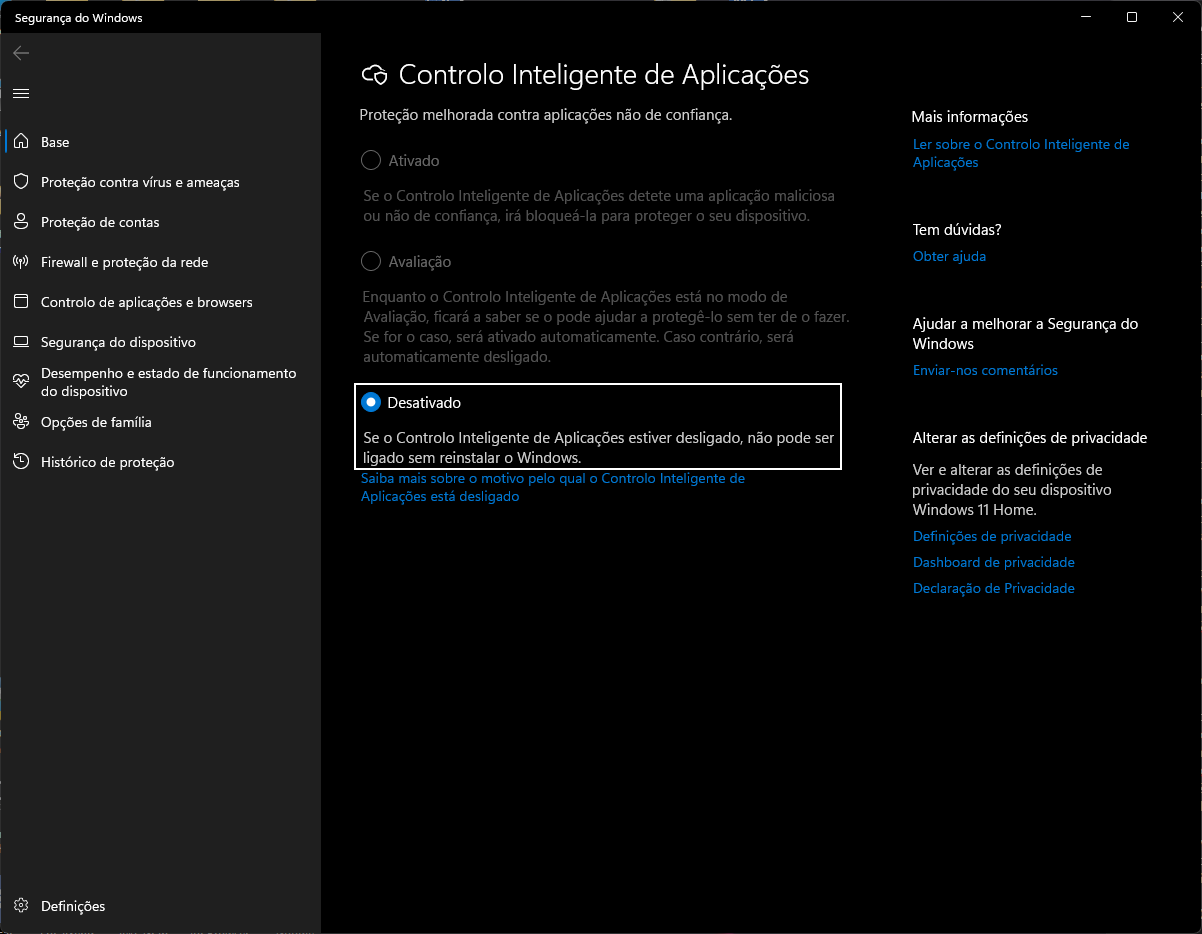
Task: Click the Controlo Inteligente de Aplicações heading
Action: pos(604,75)
